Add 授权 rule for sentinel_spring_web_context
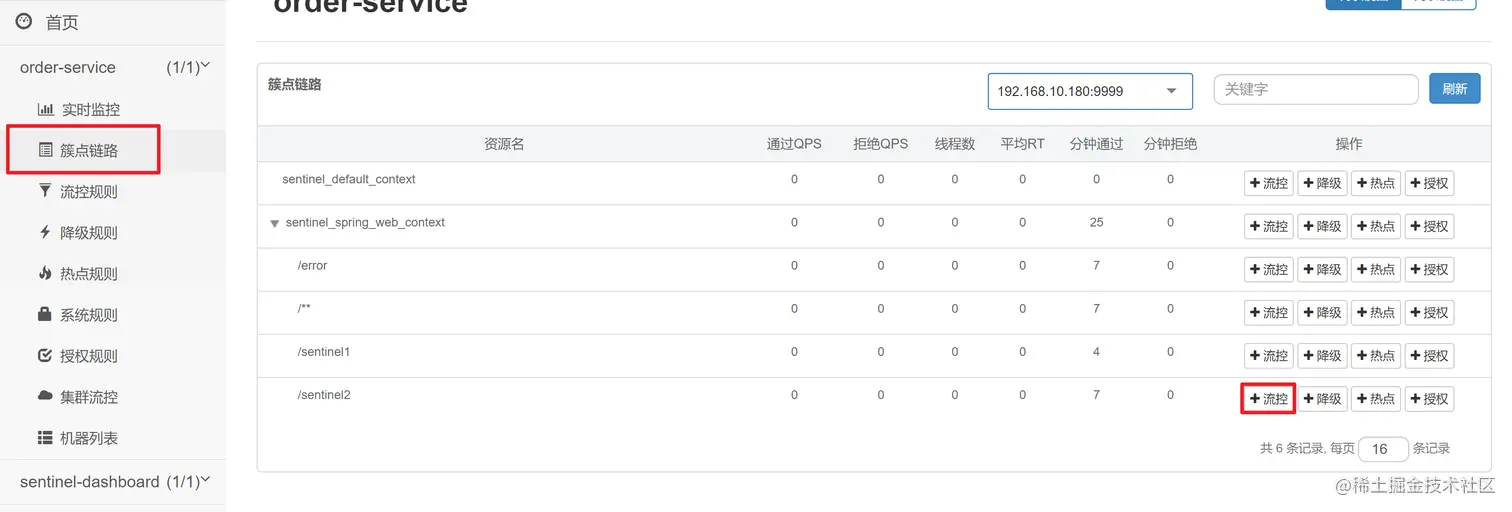Image resolution: width=1512 pixels, height=512 pixels. pos(1429,227)
